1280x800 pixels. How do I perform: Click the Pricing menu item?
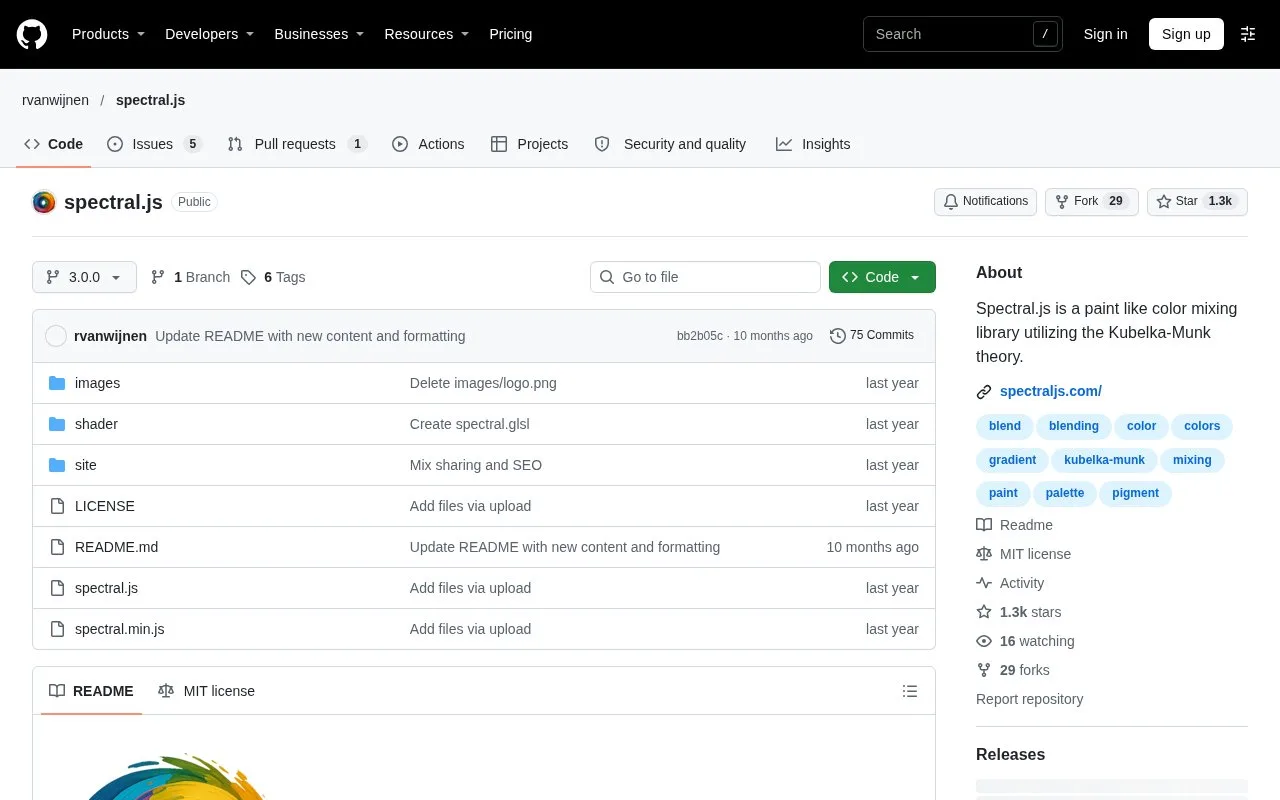[x=510, y=34]
